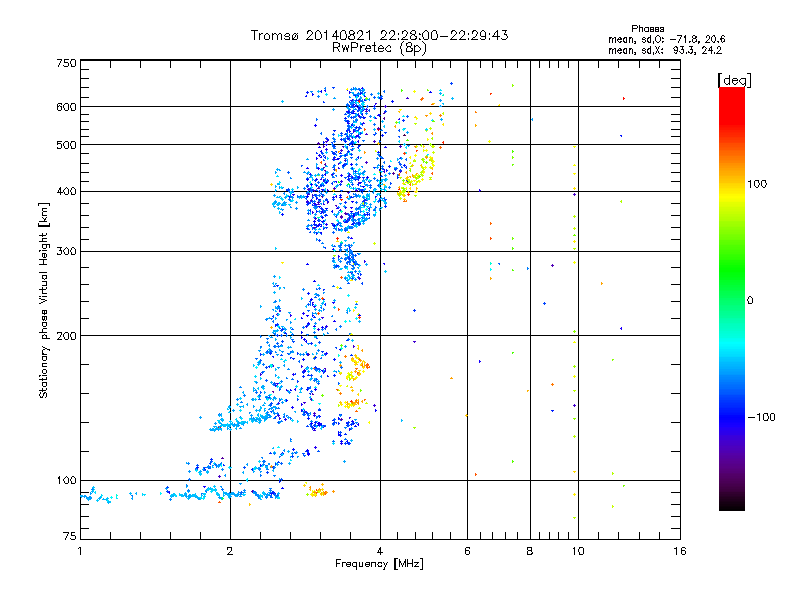The width and height of the screenshot is (800, 600).
Task: Click the y-axis '300' tick label
Action: coord(66,252)
